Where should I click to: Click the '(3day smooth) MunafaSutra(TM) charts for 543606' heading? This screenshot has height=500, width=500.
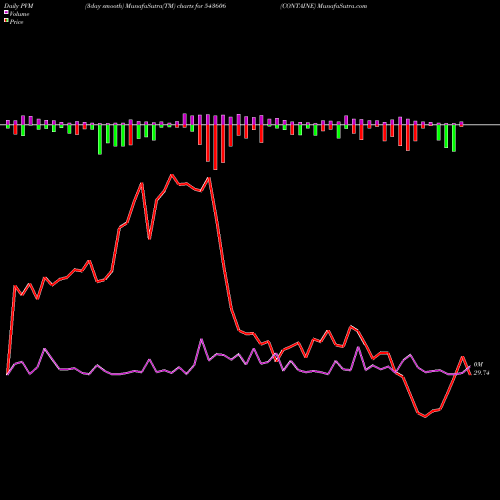coord(155,6)
